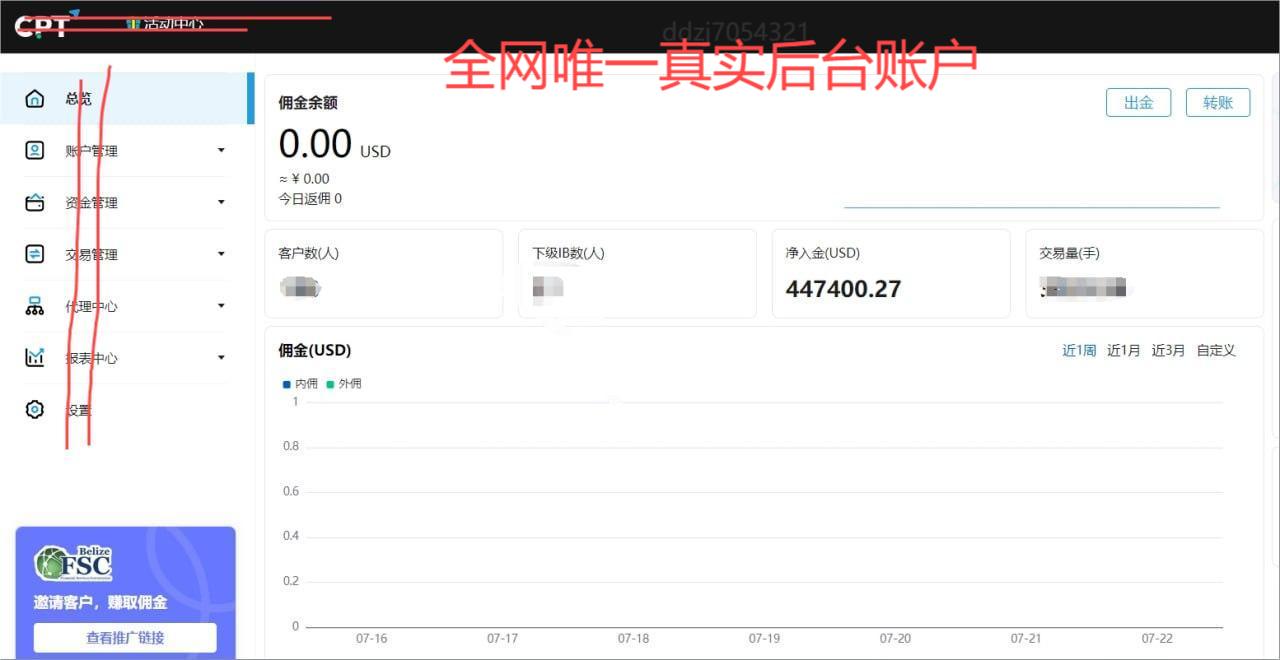This screenshot has height=660, width=1280.
Task: Click the gift icon beside 活动中心
Action: pos(133,23)
